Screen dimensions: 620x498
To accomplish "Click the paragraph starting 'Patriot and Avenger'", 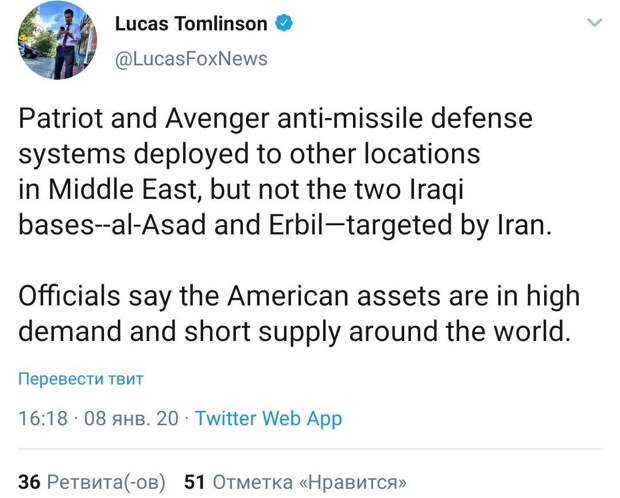I will coord(285,172).
